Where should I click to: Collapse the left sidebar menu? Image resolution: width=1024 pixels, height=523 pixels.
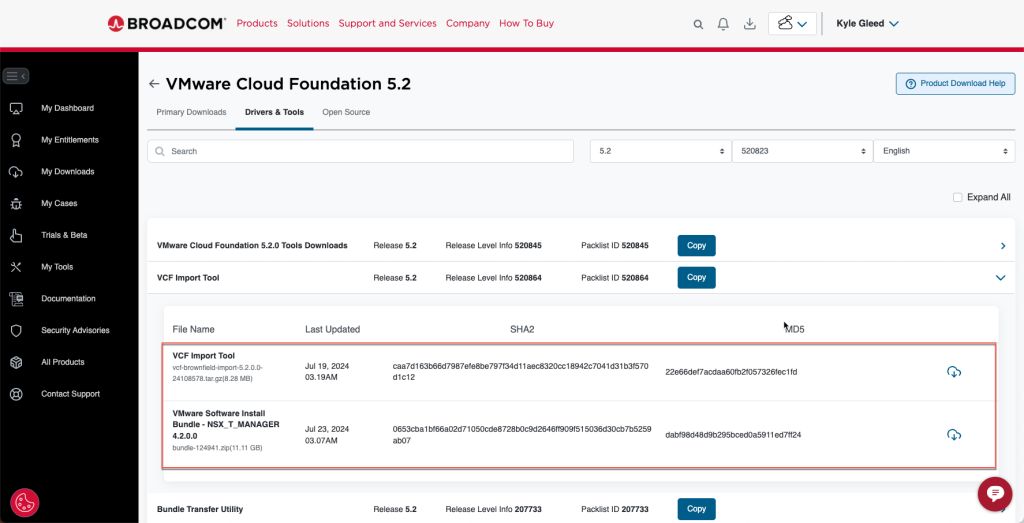pyautogui.click(x=16, y=76)
